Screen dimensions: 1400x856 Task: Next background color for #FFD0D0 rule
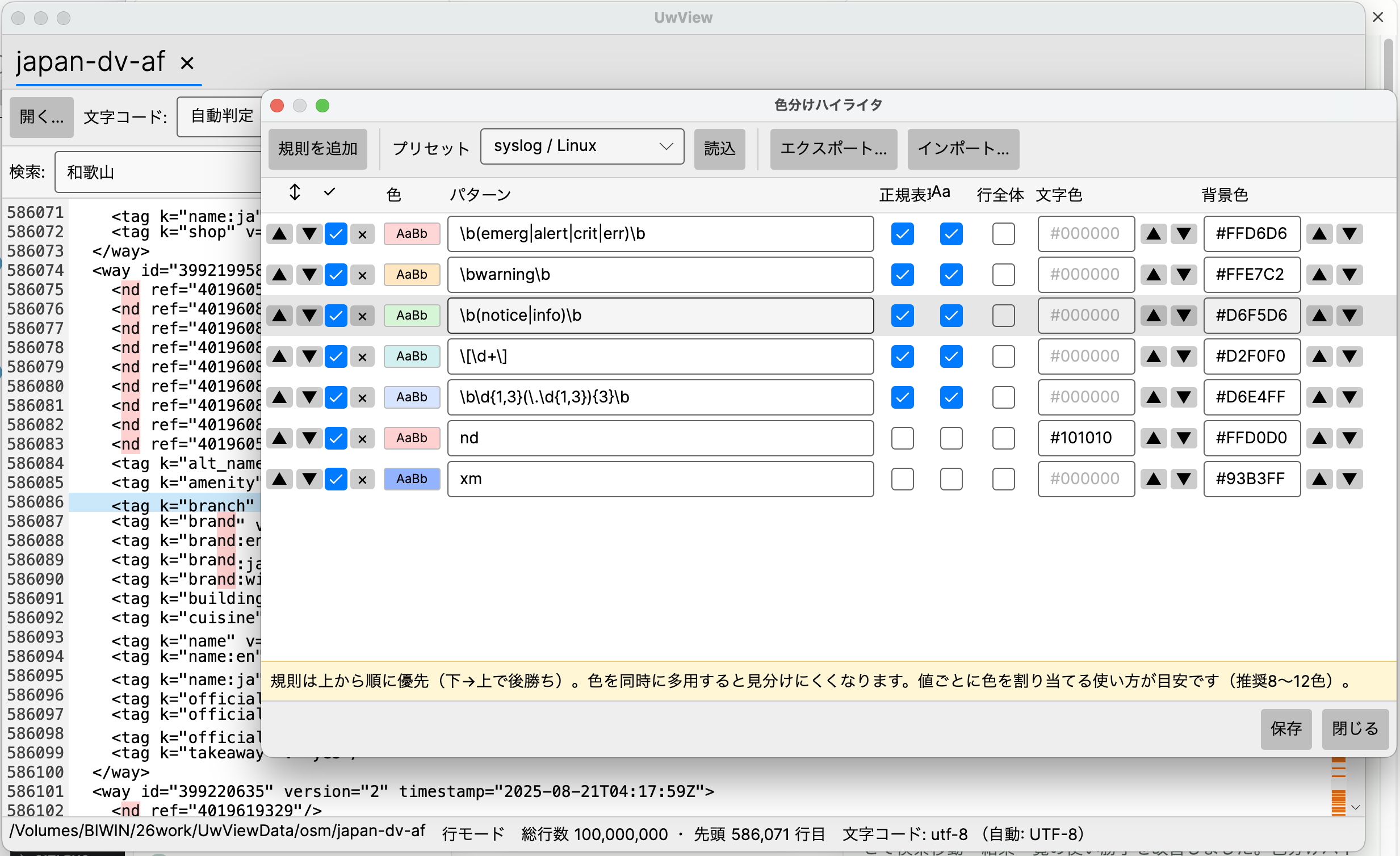tap(1349, 439)
